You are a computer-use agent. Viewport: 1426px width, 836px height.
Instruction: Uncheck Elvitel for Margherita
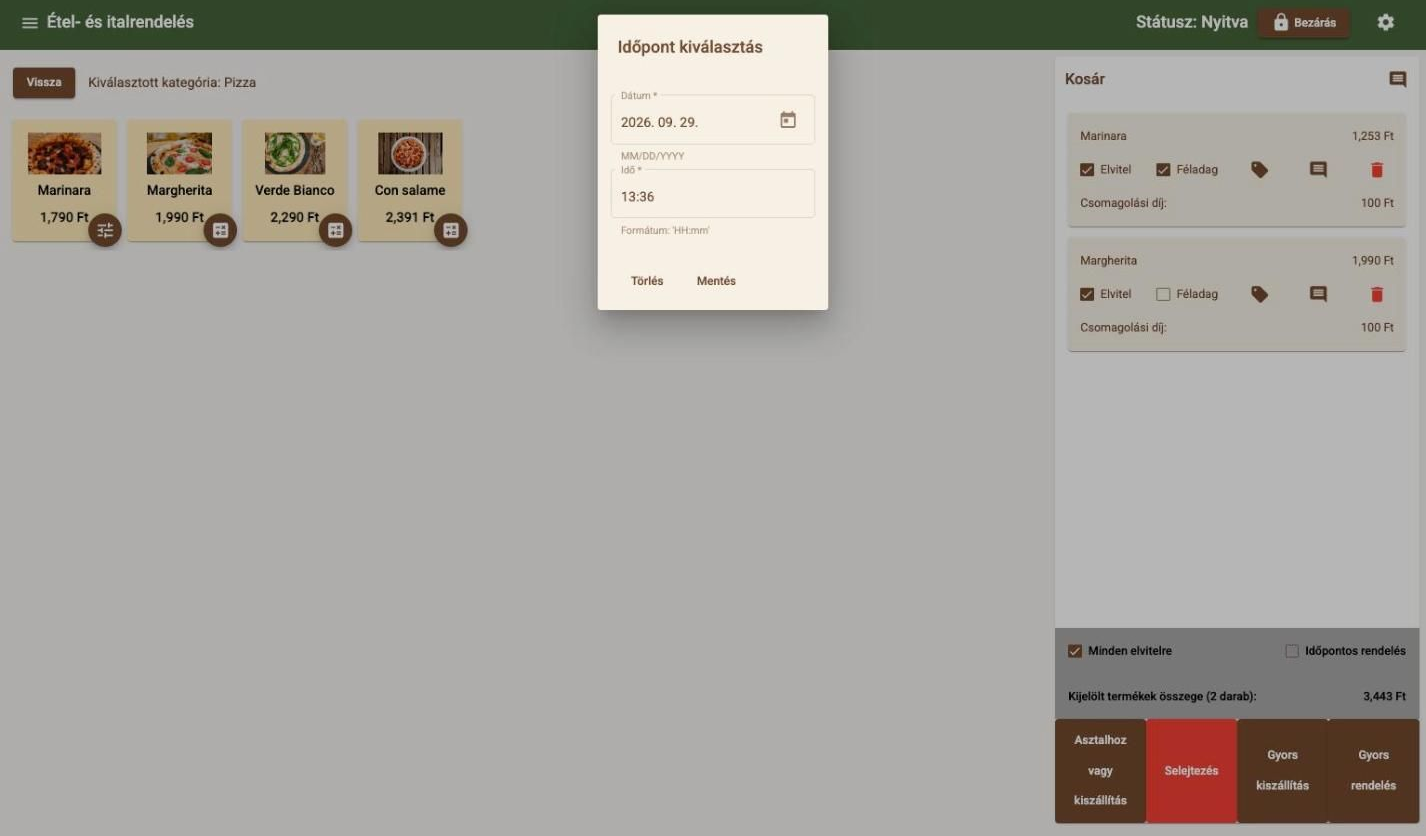[x=1087, y=294]
